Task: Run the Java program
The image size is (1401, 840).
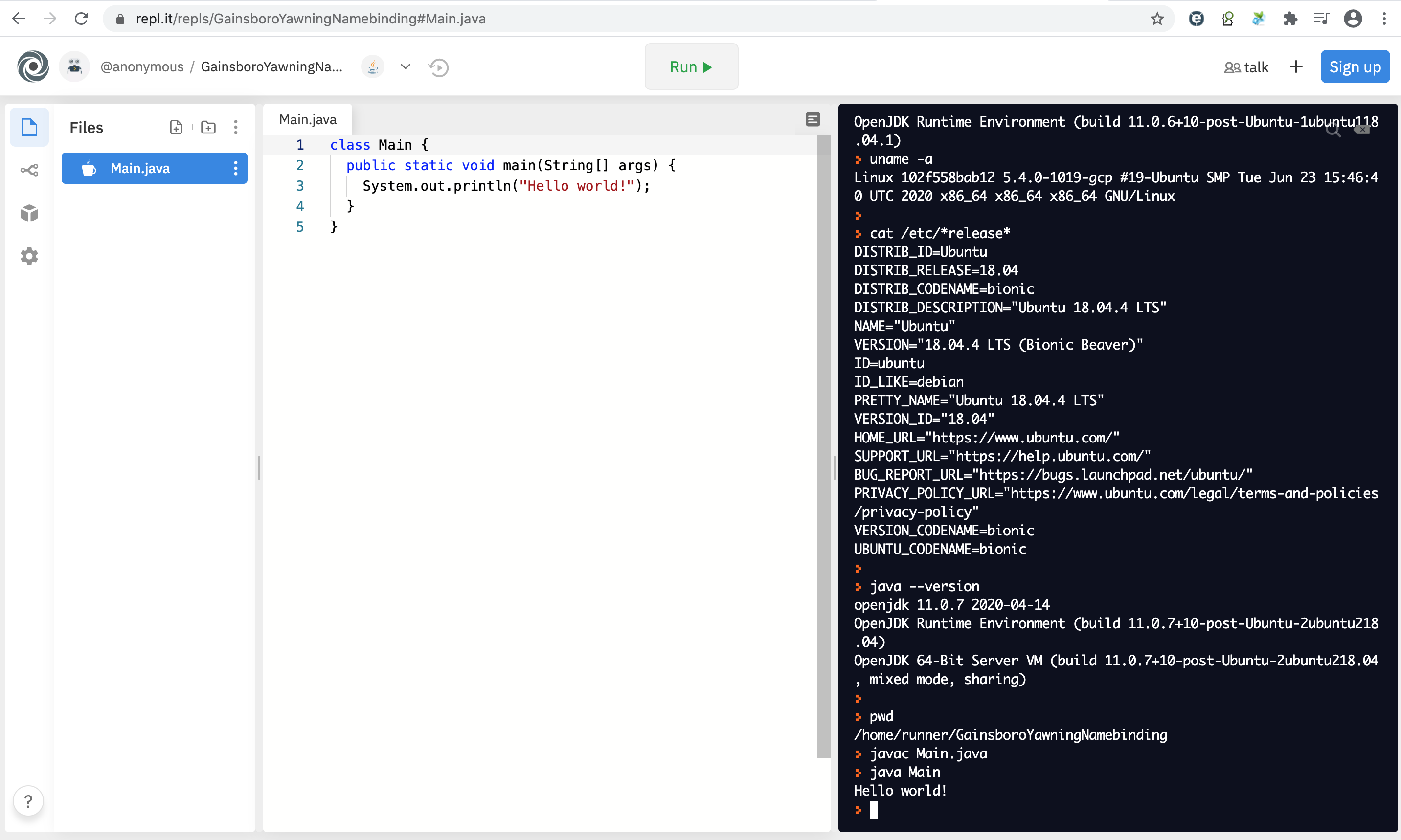Action: [690, 66]
